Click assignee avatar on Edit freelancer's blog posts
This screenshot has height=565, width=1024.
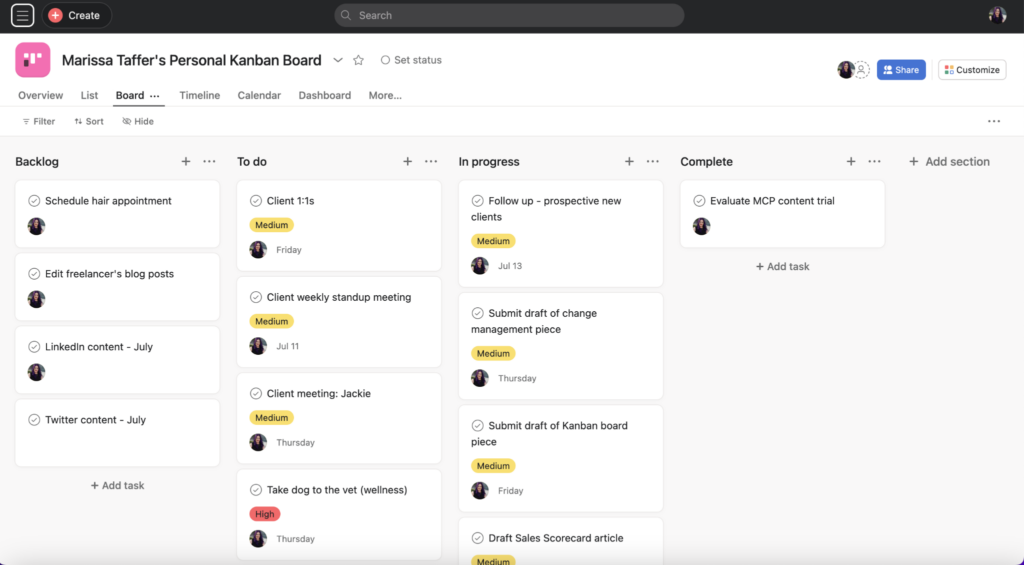point(37,299)
